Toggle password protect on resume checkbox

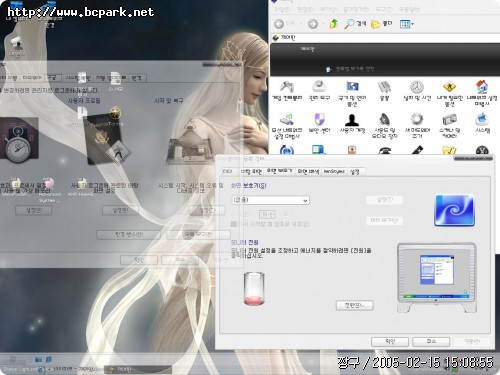point(234,224)
